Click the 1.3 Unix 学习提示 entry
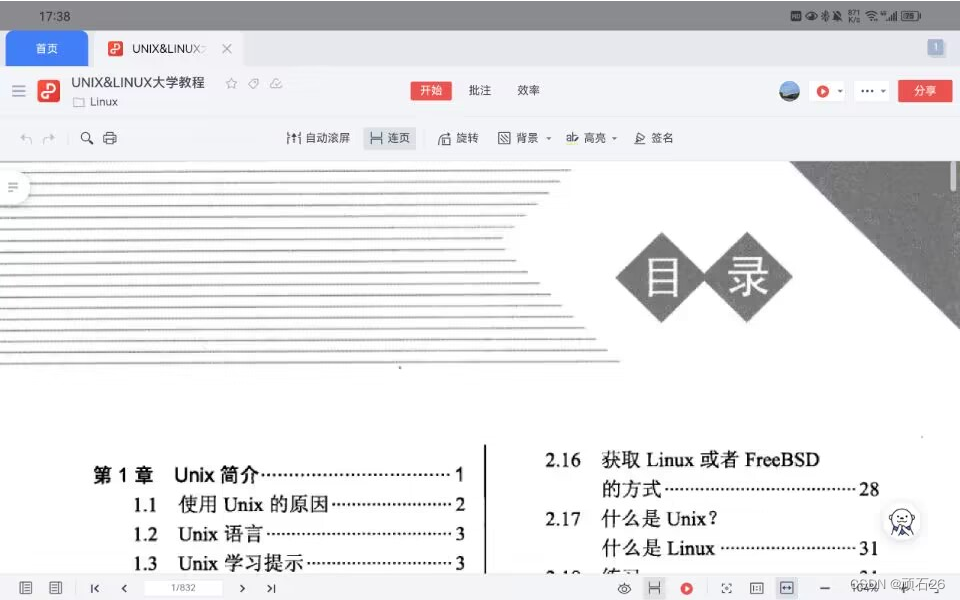This screenshot has width=960, height=600. pos(299,563)
